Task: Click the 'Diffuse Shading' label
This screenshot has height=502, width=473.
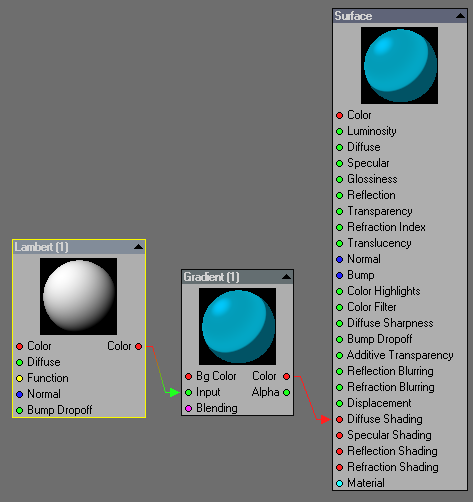Action: click(385, 419)
